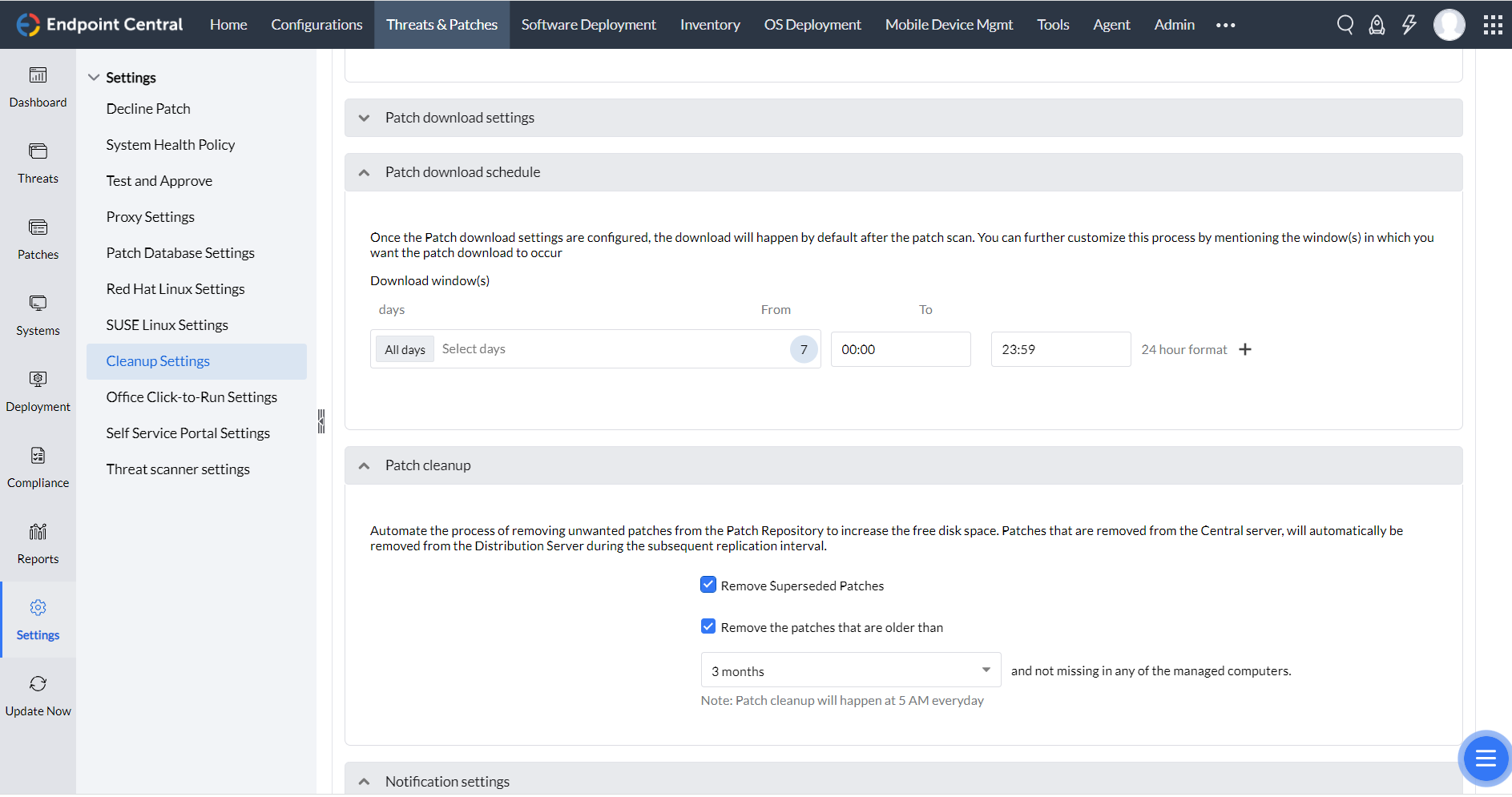1512x797 pixels.
Task: Switch to the Inventory tab
Action: tap(710, 25)
